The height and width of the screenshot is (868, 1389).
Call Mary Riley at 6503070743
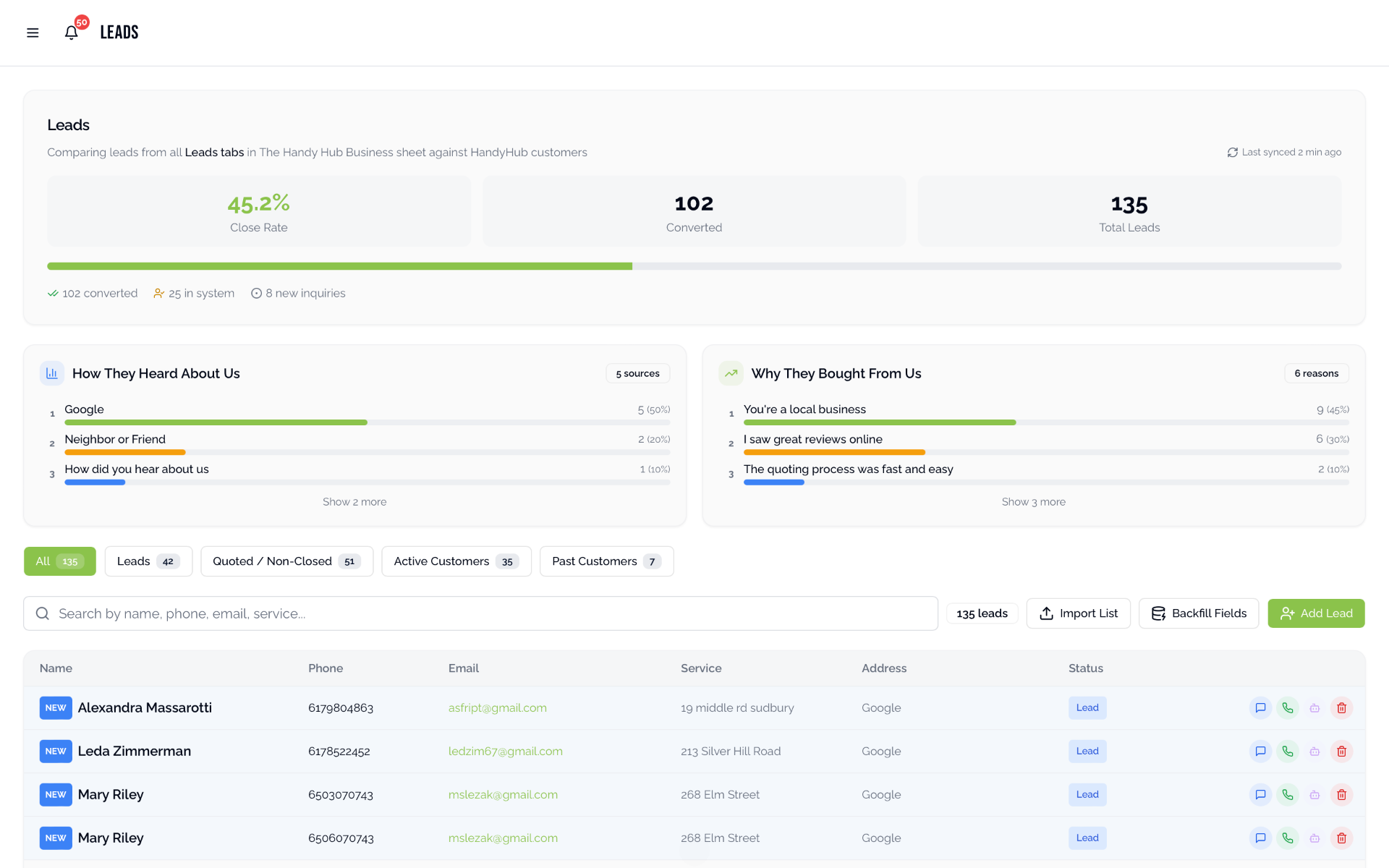(1288, 795)
